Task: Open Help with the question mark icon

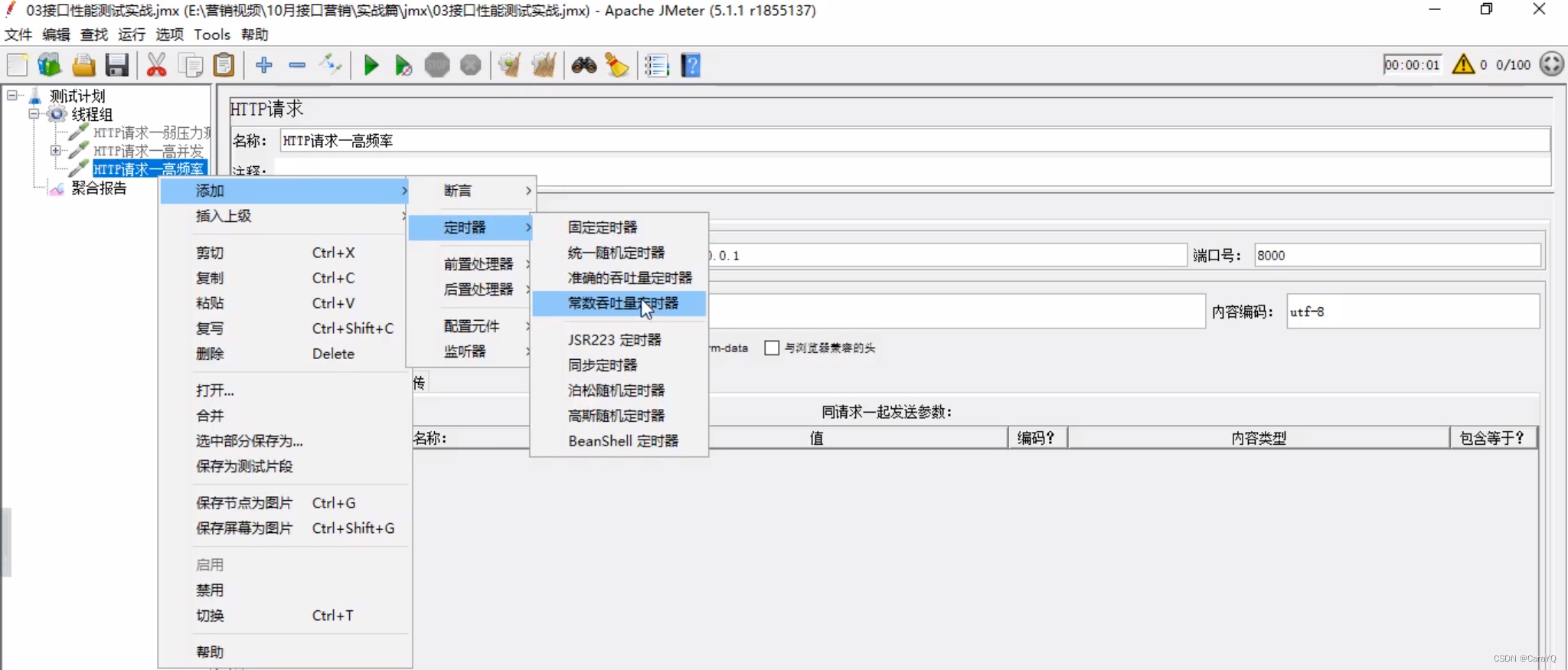Action: (691, 65)
